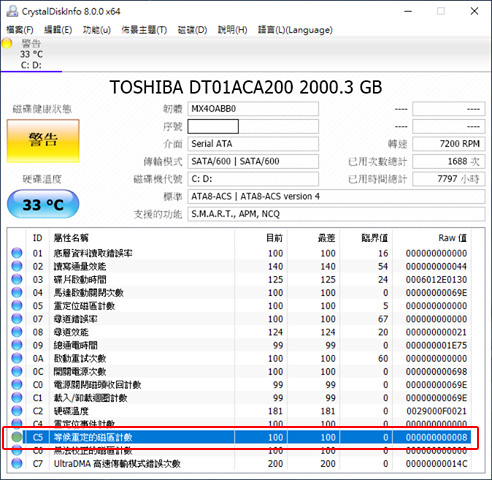Screen dimensions: 492x480
Task: Open the 佈景主題(T) menu
Action: pos(144,30)
